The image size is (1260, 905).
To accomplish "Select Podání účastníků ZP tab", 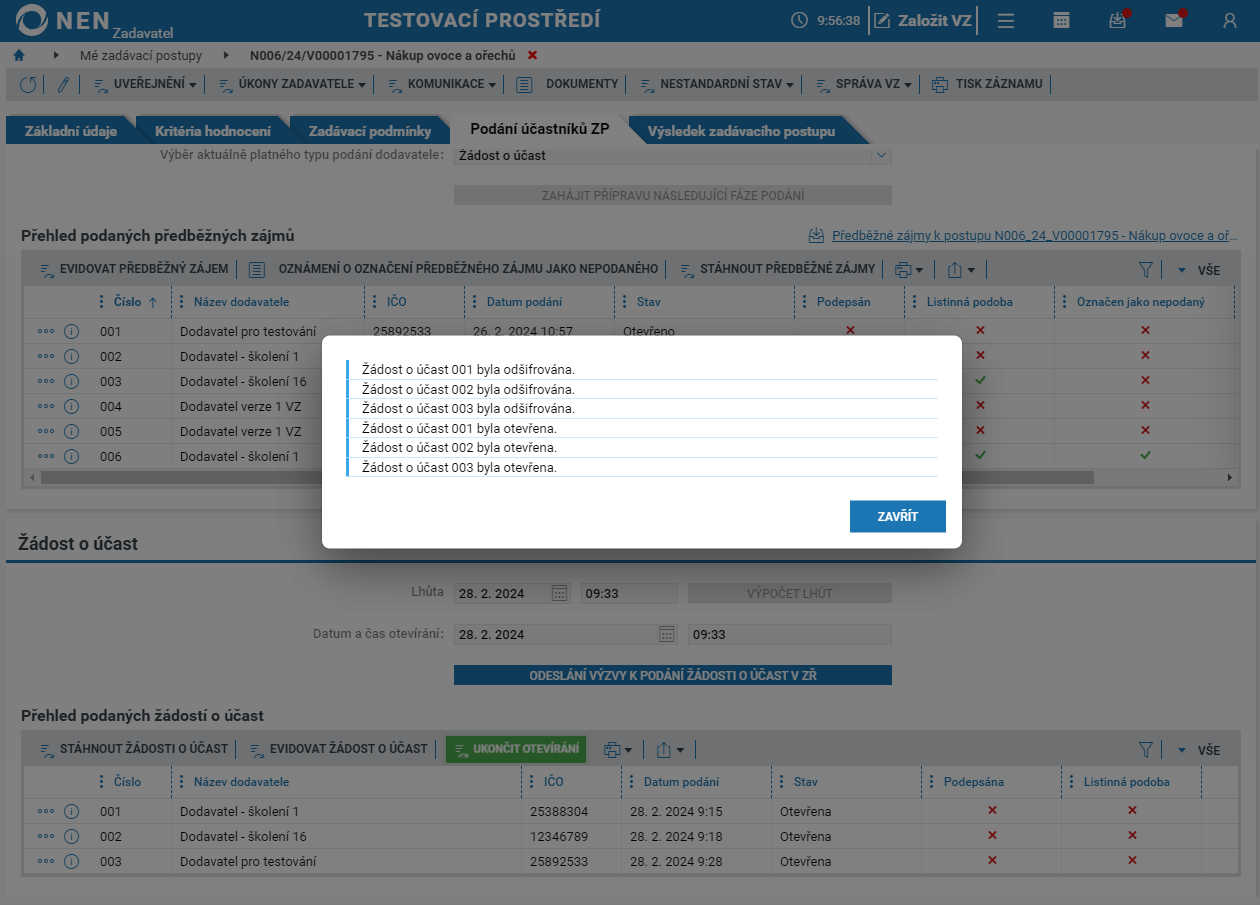I will pyautogui.click(x=540, y=130).
